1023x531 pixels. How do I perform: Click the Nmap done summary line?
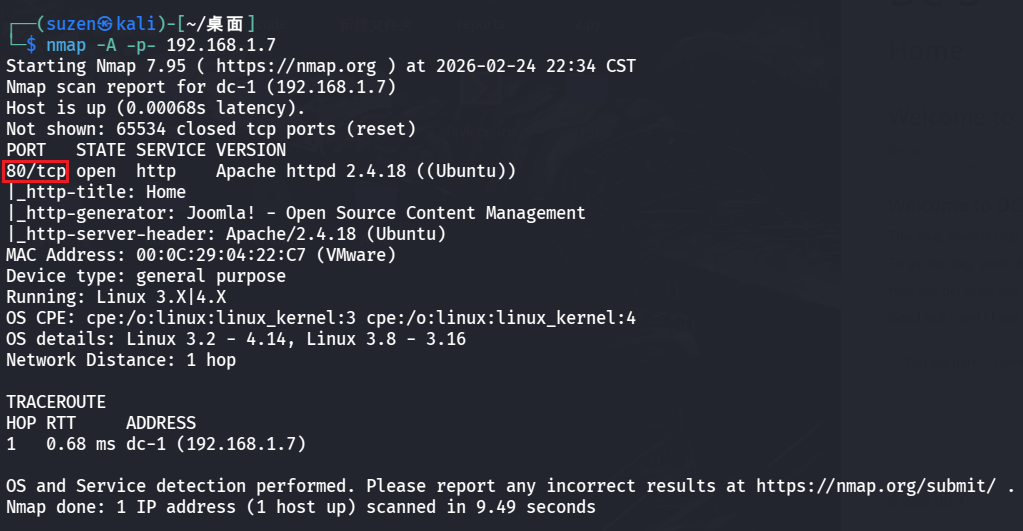(x=300, y=508)
